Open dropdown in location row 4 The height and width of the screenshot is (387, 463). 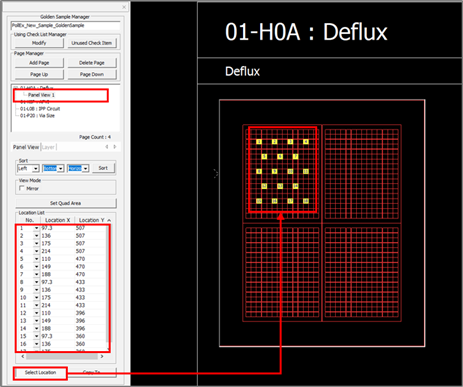[x=36, y=251]
